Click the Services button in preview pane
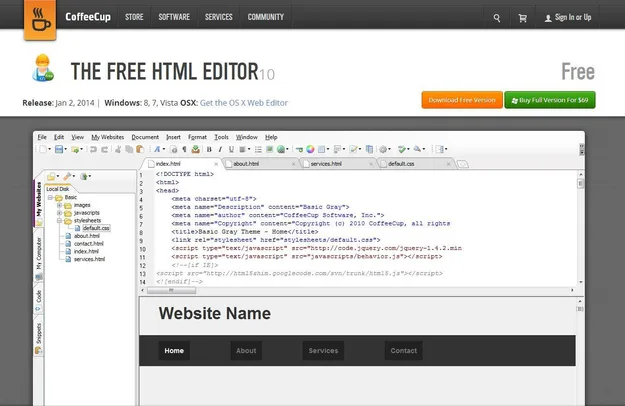This screenshot has height=406, width=625. (x=323, y=351)
